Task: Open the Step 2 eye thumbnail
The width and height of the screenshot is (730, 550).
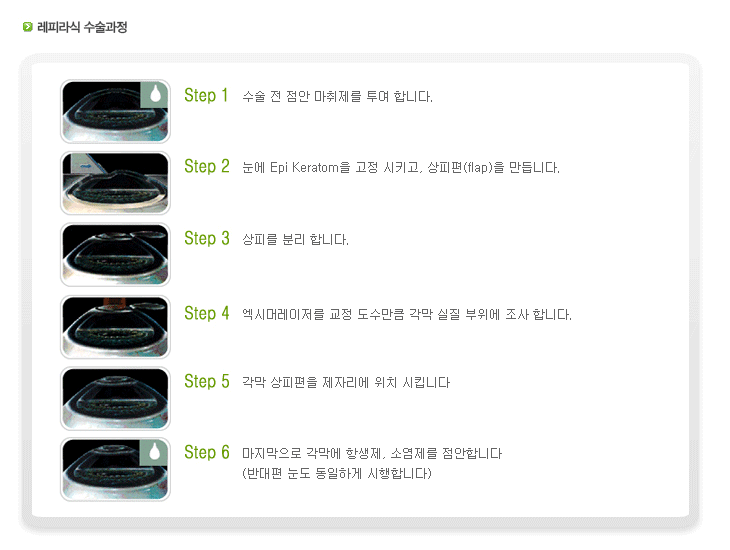Action: (x=115, y=183)
